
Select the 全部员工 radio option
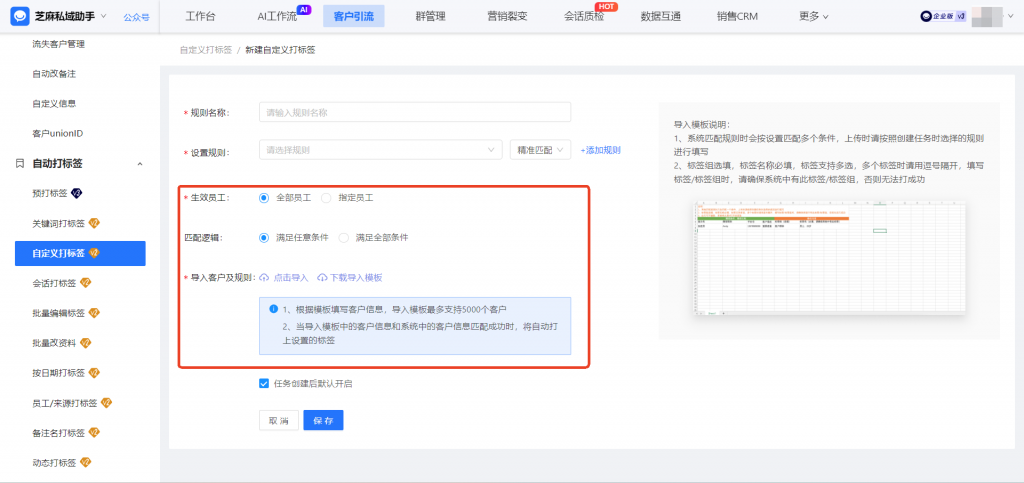pyautogui.click(x=264, y=198)
